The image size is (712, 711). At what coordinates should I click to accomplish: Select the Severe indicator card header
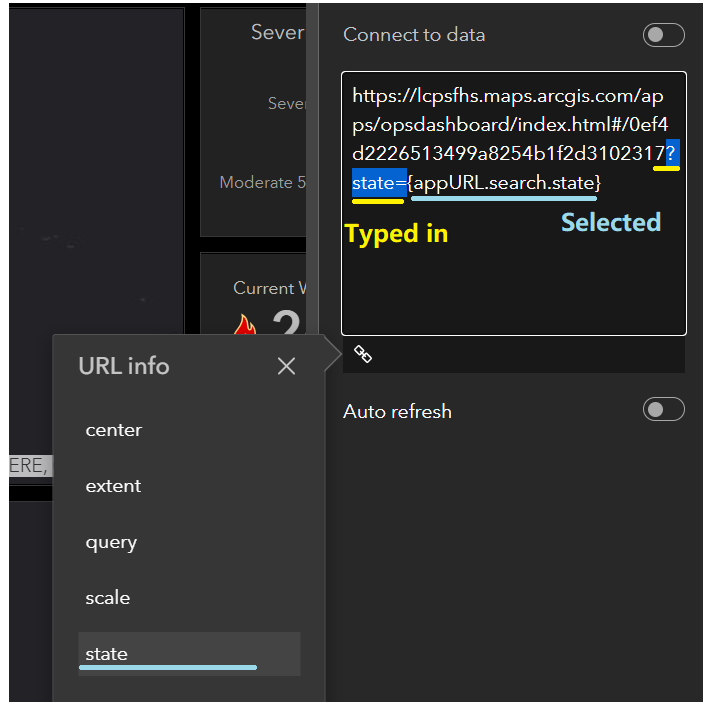tap(277, 33)
